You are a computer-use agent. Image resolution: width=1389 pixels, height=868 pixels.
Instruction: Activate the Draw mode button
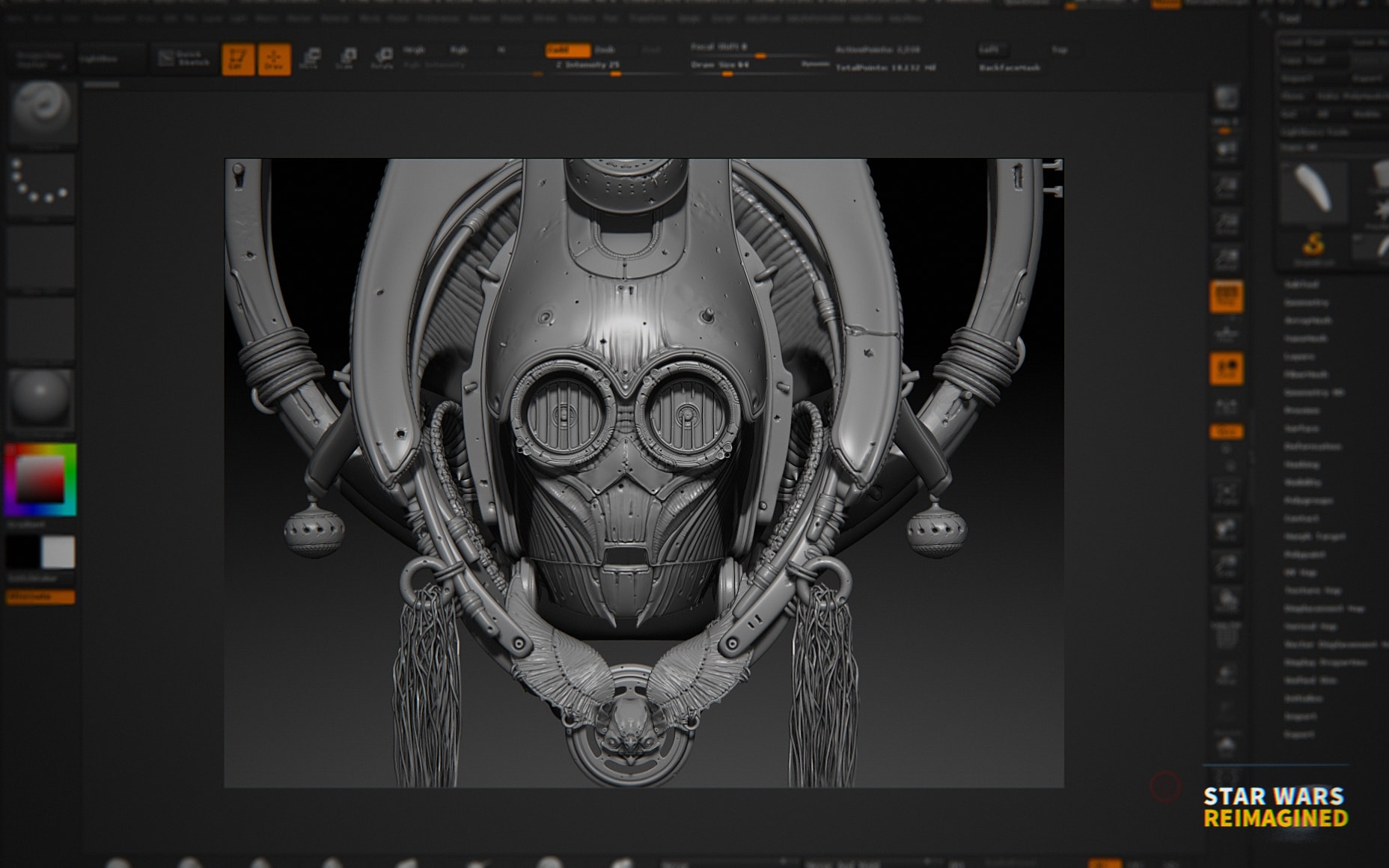(274, 58)
